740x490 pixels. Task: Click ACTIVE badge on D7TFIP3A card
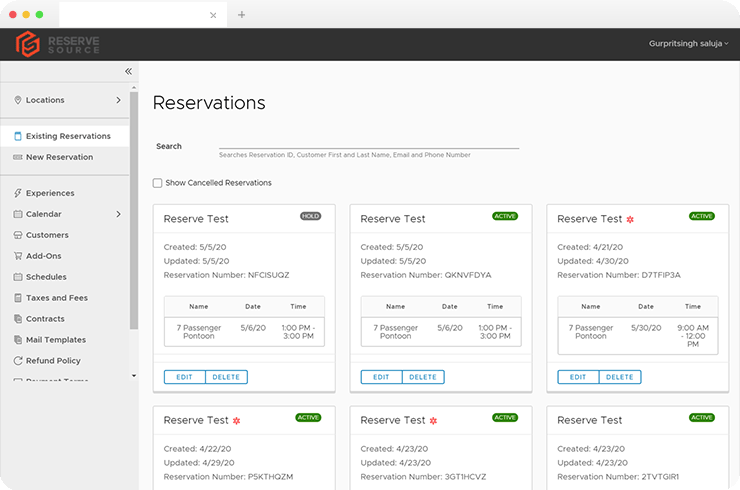[x=702, y=216]
